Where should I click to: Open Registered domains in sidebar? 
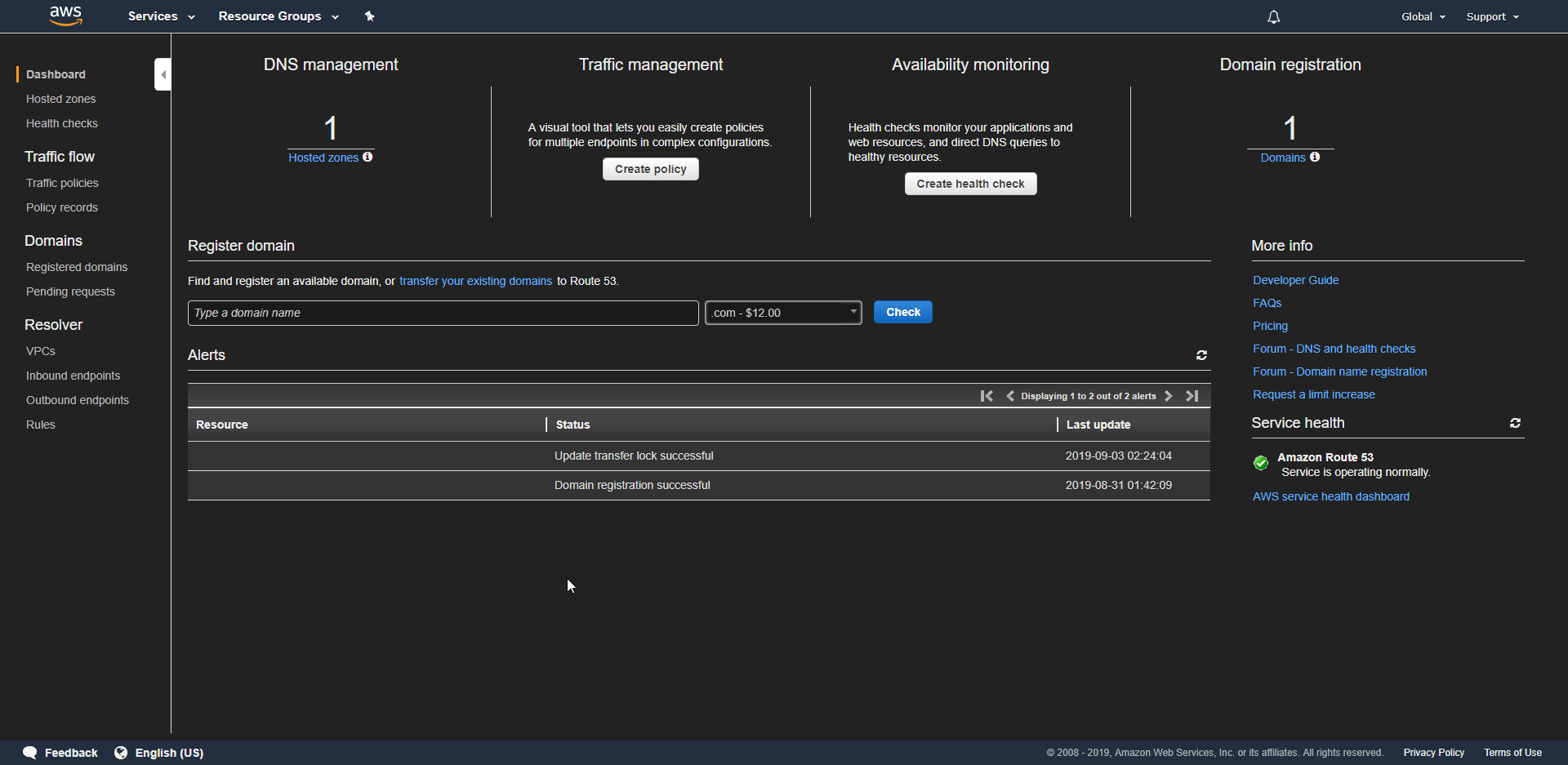[77, 267]
